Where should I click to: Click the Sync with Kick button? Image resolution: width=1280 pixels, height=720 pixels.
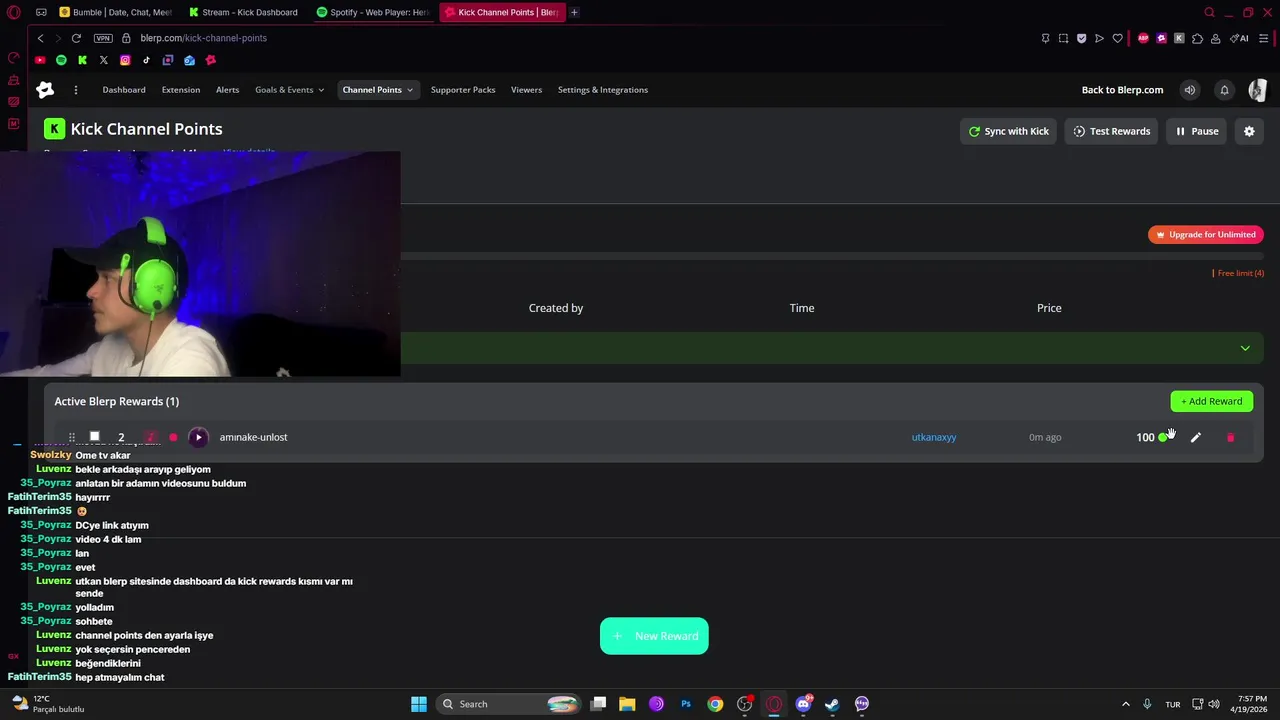click(1008, 131)
